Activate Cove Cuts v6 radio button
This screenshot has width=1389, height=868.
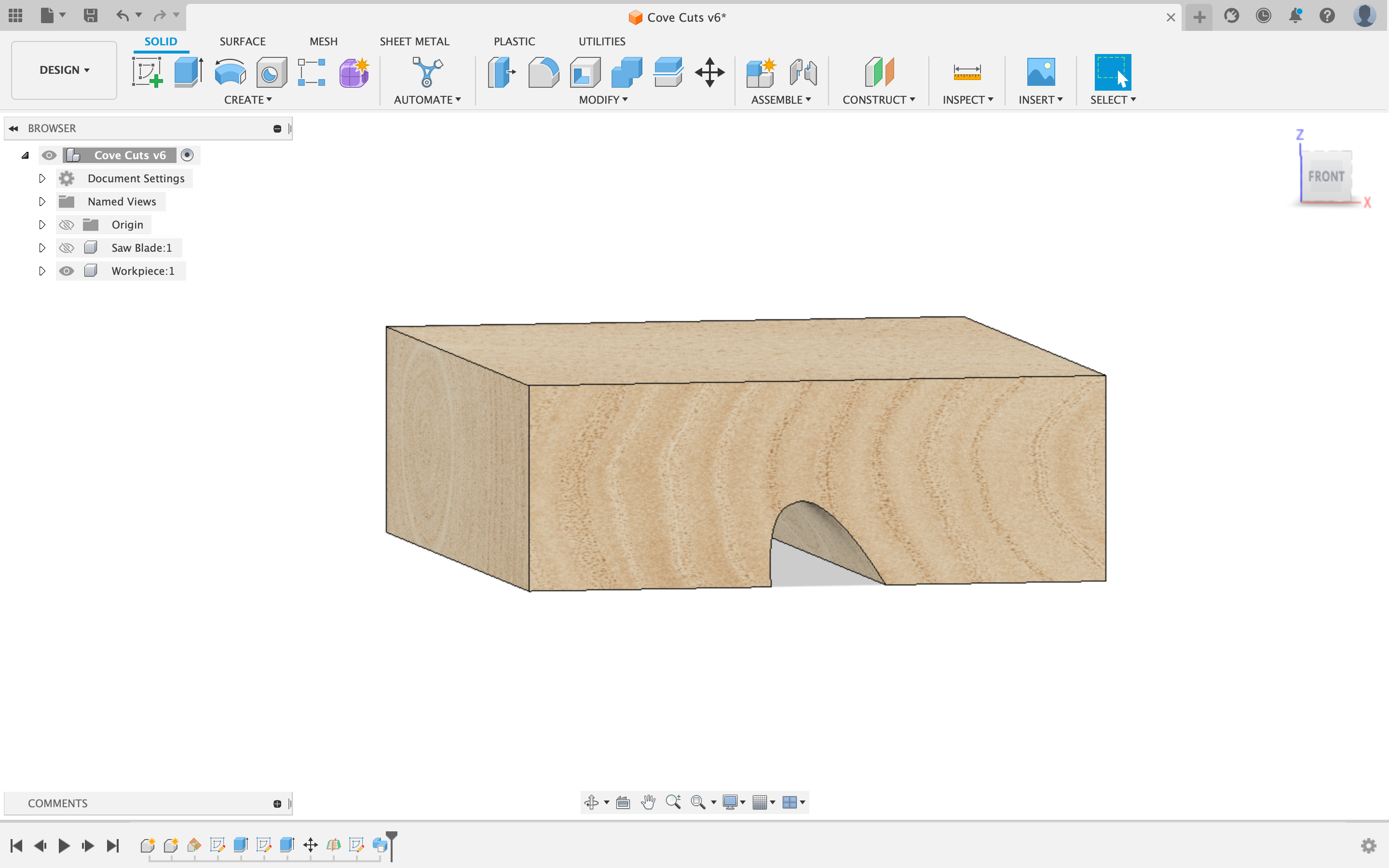point(187,155)
